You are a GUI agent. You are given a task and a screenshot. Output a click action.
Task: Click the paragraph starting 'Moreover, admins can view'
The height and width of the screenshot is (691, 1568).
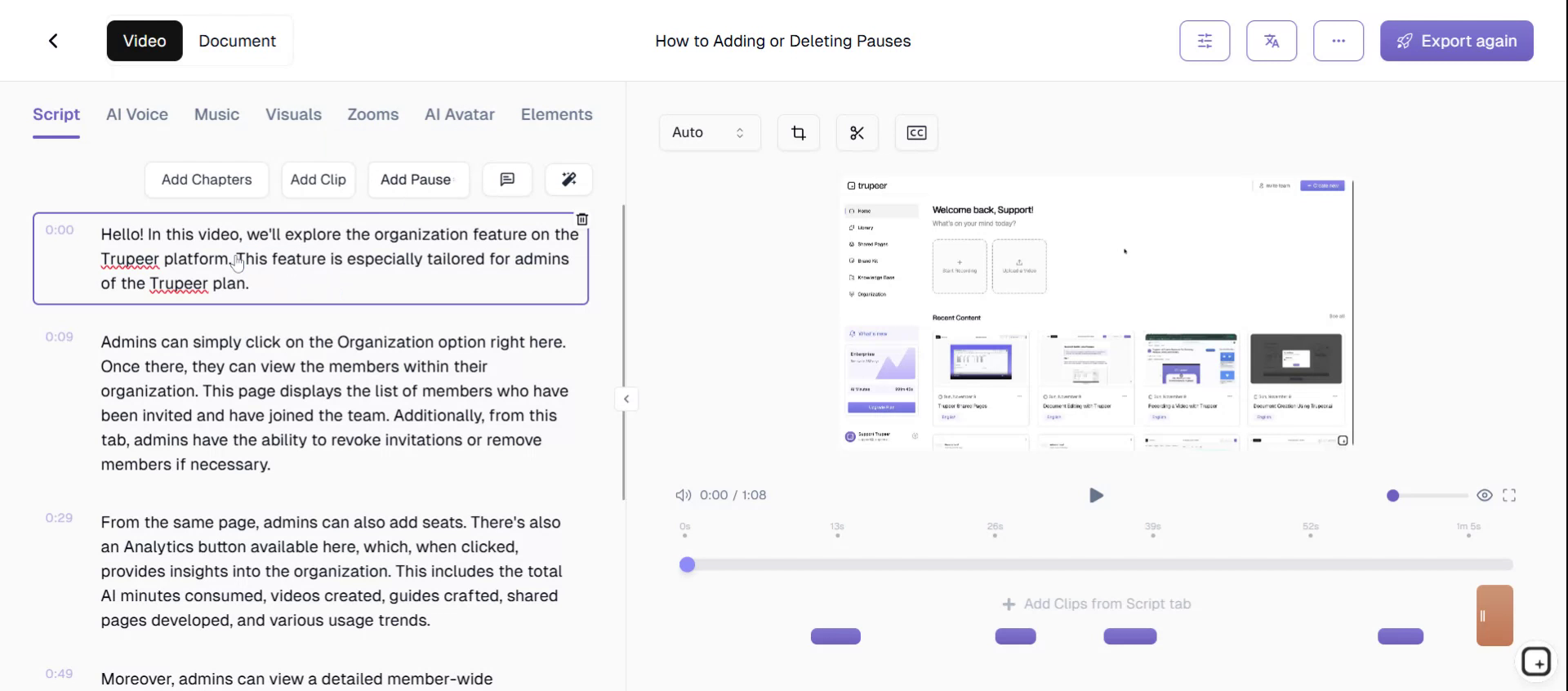tap(296, 679)
